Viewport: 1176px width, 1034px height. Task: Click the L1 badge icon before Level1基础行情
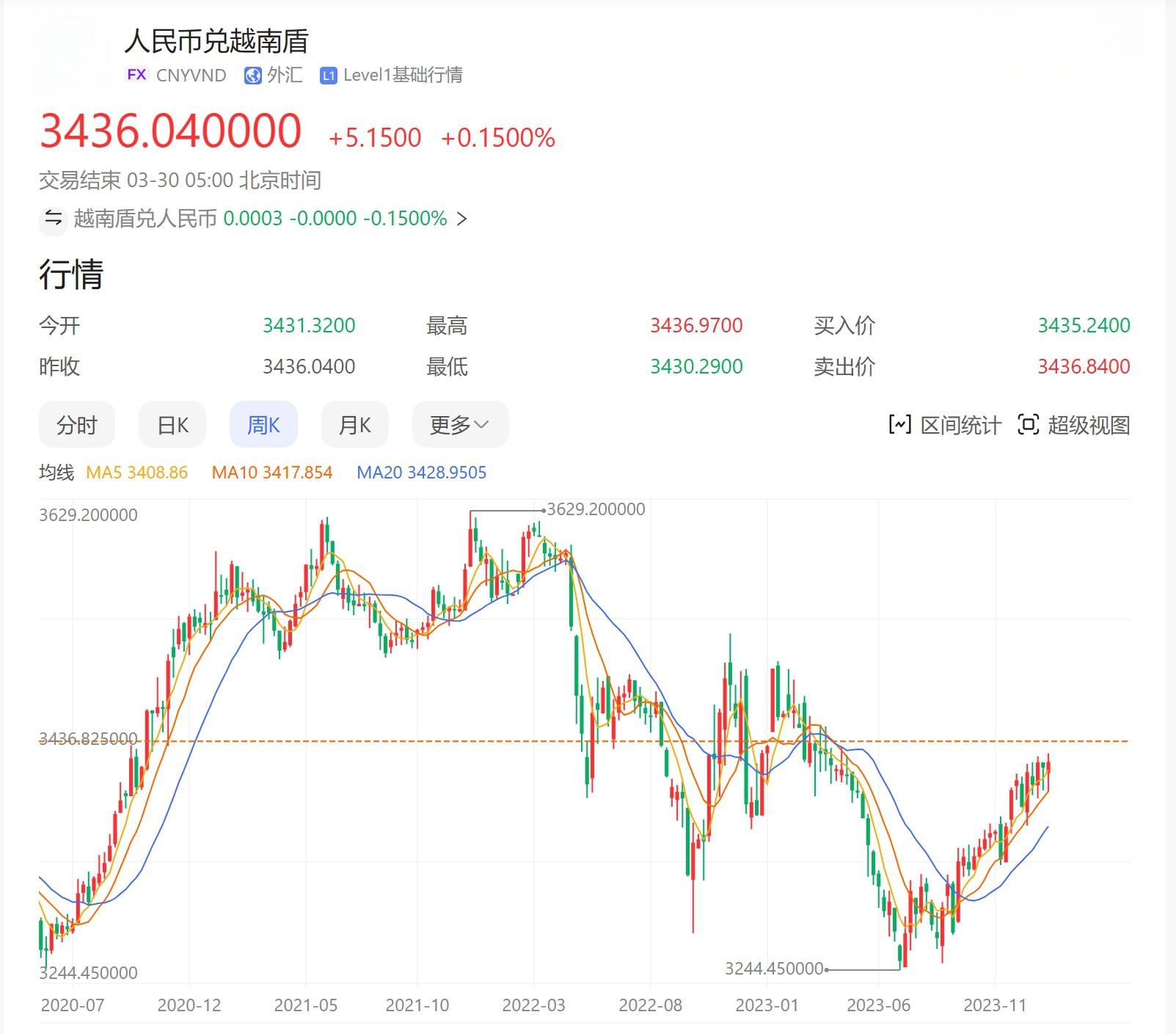(329, 76)
